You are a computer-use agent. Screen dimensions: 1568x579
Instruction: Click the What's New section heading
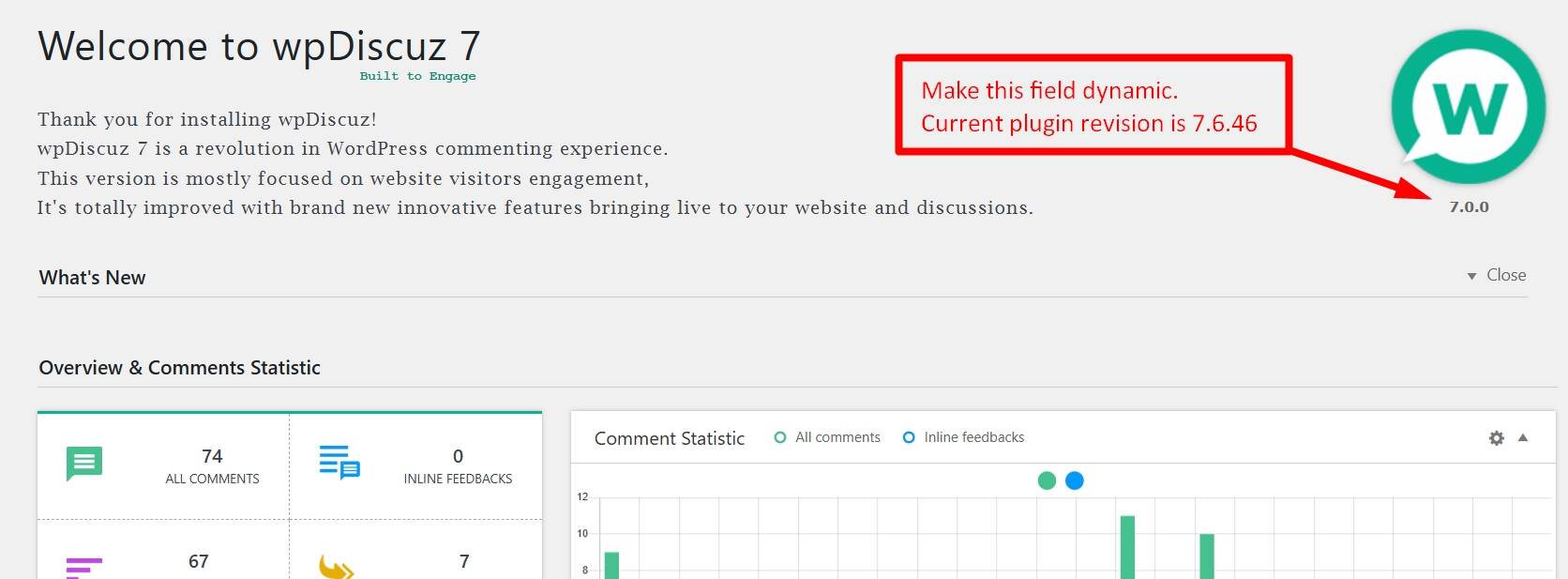pos(92,278)
